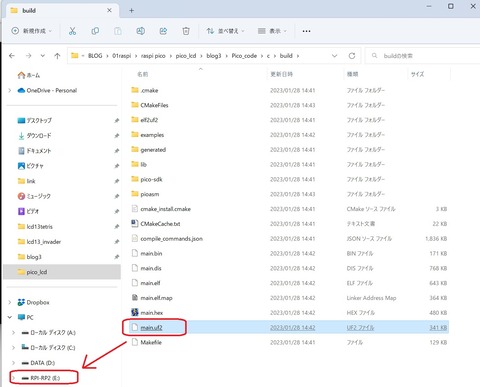
Task: Click the Delete trash can icon
Action: (186, 31)
